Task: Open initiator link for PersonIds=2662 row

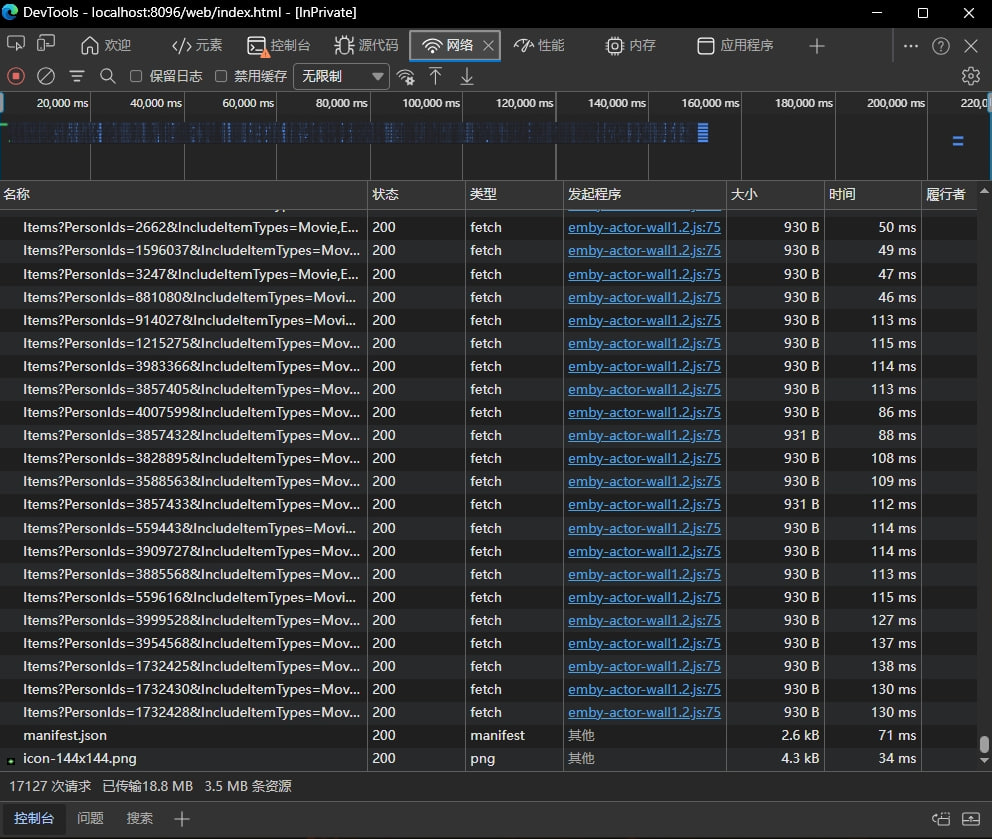Action: pyautogui.click(x=644, y=227)
